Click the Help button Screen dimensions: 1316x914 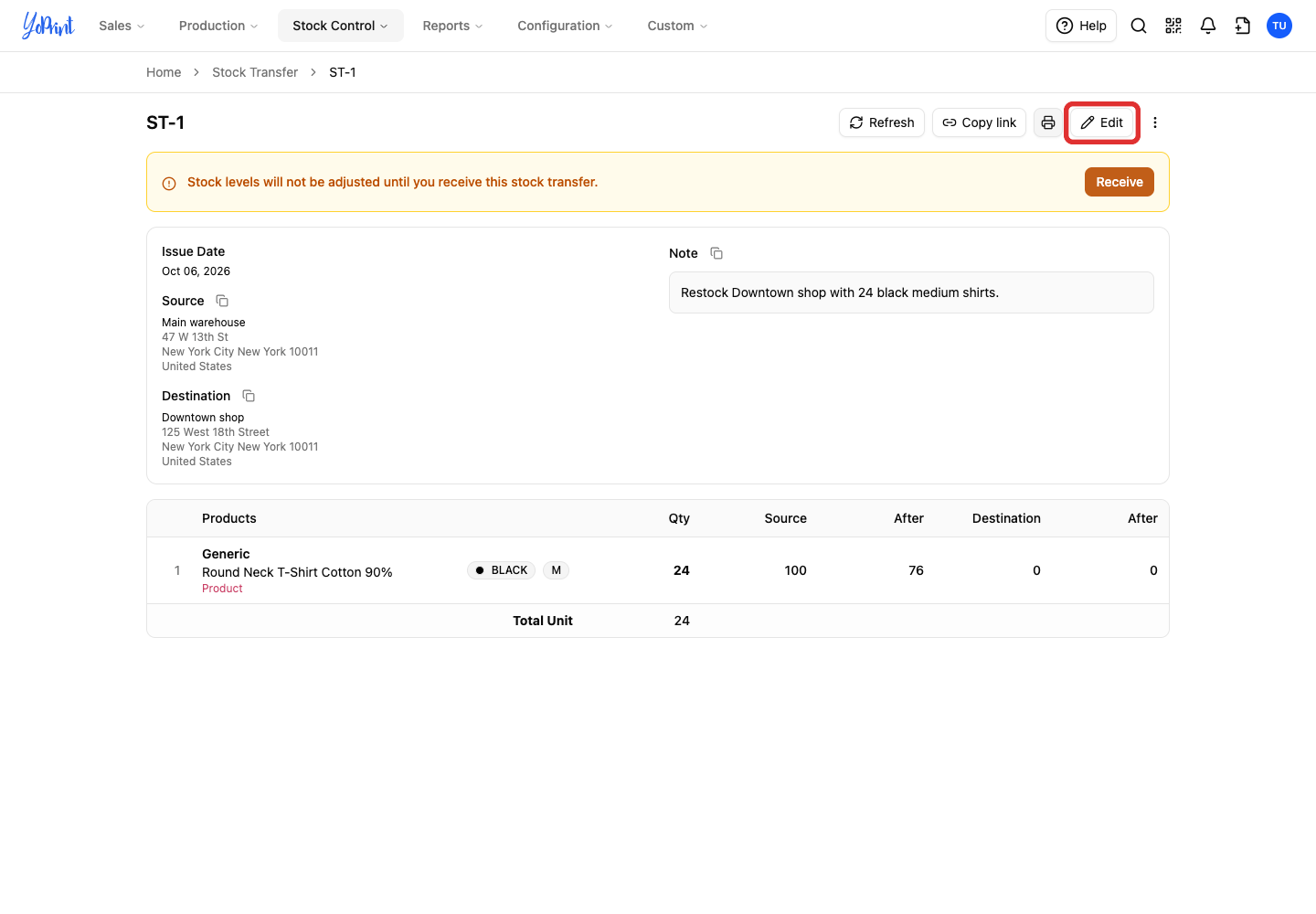[1081, 26]
